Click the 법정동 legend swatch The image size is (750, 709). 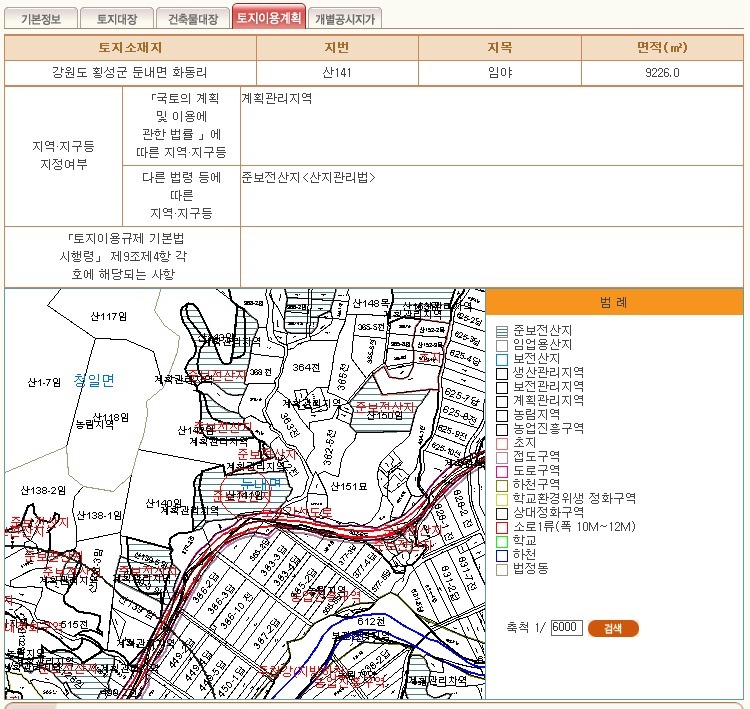tap(502, 570)
